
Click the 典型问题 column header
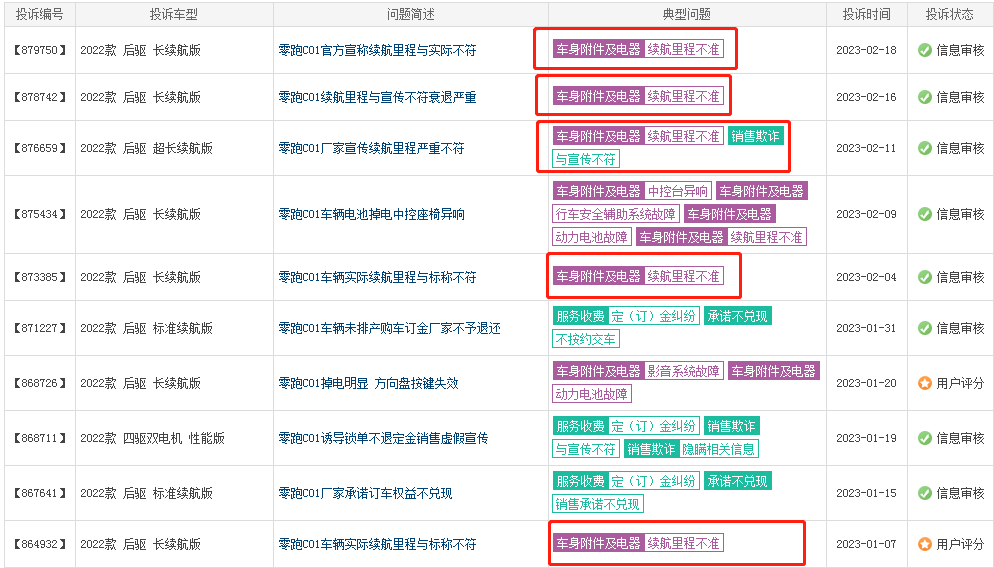[687, 14]
